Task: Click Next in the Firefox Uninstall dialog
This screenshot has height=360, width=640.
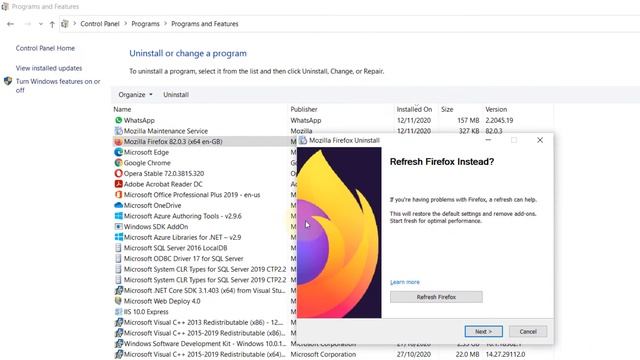Action: 484,331
